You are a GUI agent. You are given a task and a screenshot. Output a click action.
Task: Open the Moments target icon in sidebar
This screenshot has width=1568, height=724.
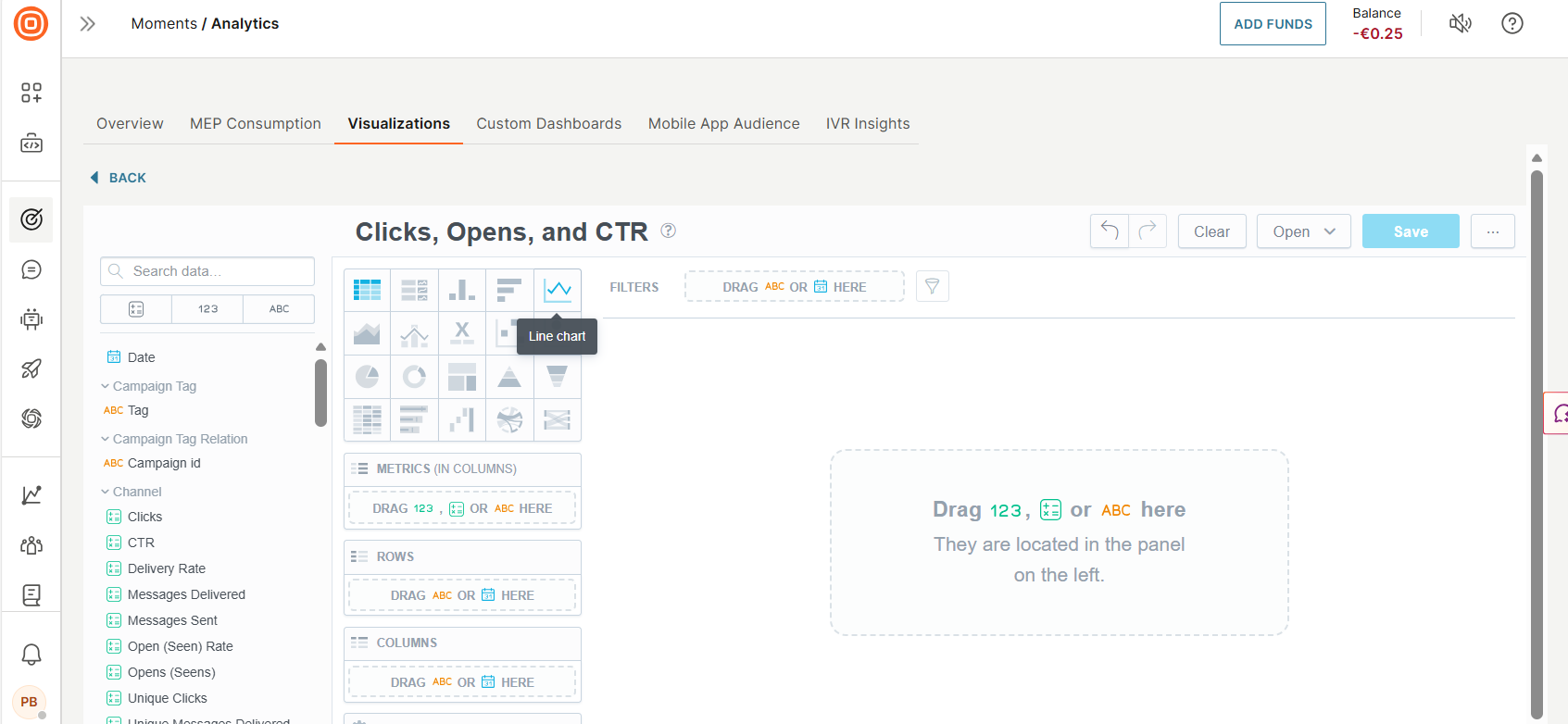click(x=31, y=219)
